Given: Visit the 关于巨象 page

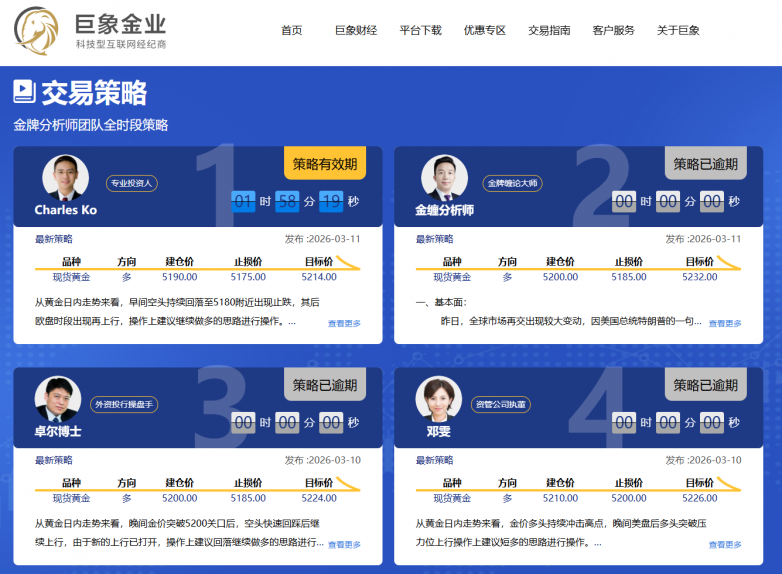Looking at the screenshot, I should [678, 30].
